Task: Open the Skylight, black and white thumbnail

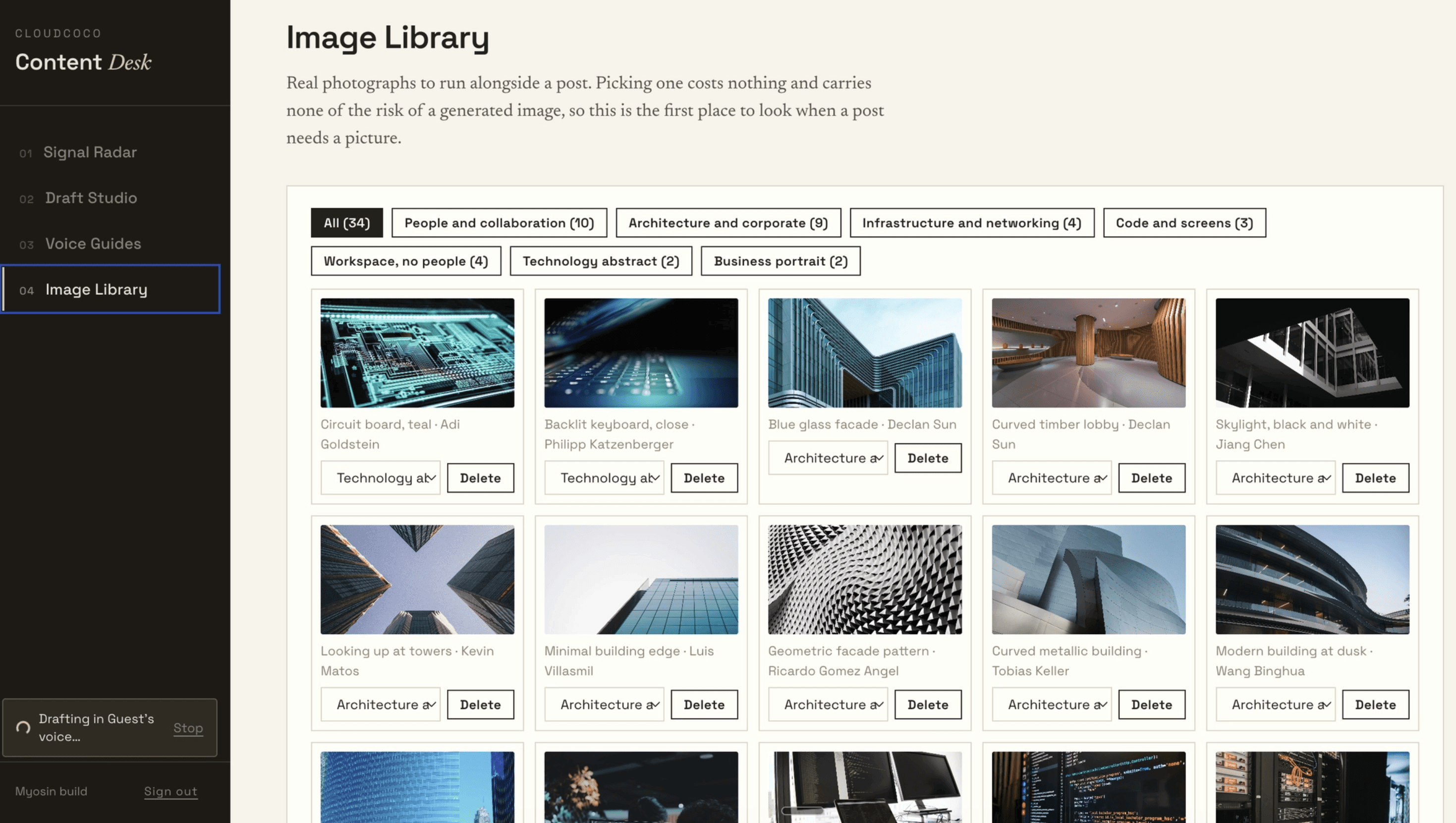Action: [1312, 353]
